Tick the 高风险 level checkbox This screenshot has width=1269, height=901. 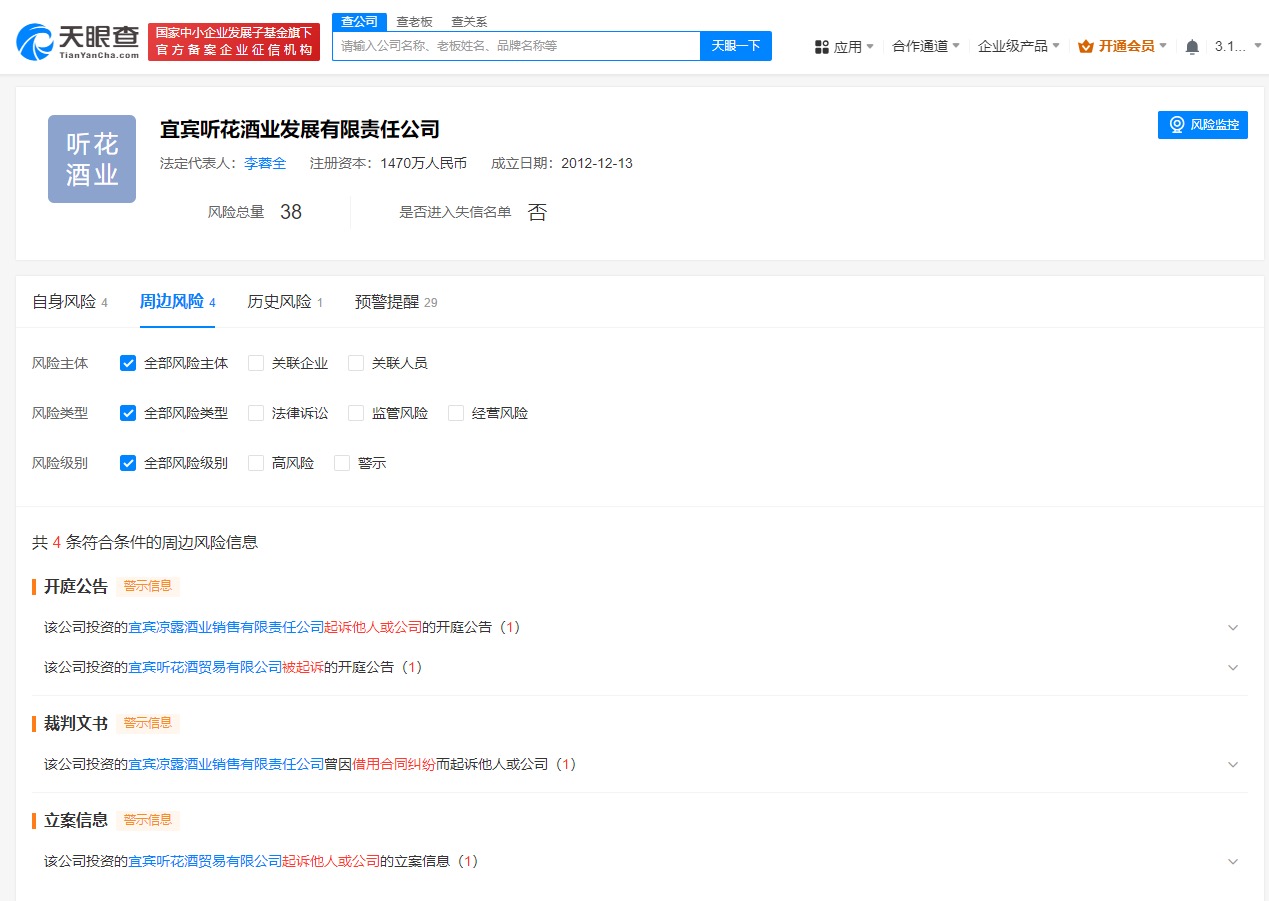coord(256,463)
